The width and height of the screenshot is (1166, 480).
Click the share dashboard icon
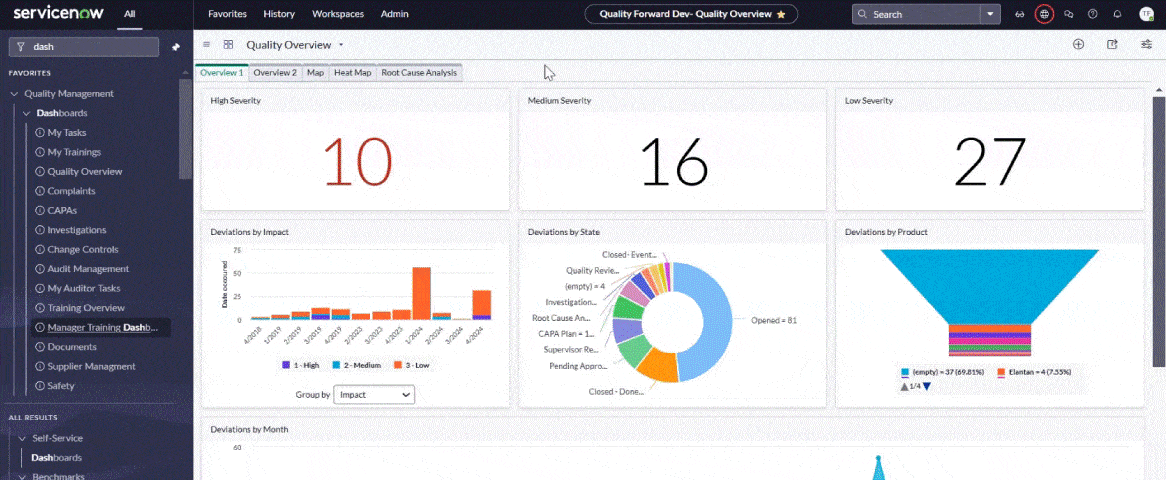tap(1112, 44)
